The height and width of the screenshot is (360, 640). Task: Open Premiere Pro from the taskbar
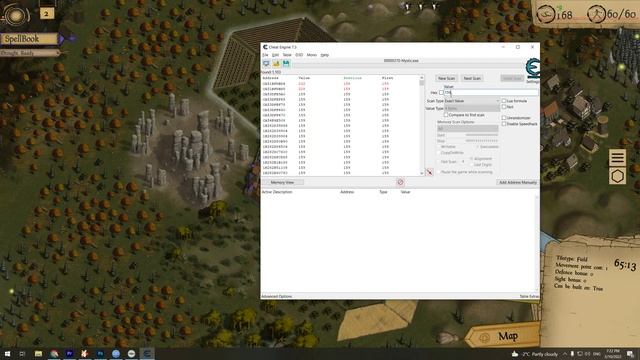click(x=69, y=354)
